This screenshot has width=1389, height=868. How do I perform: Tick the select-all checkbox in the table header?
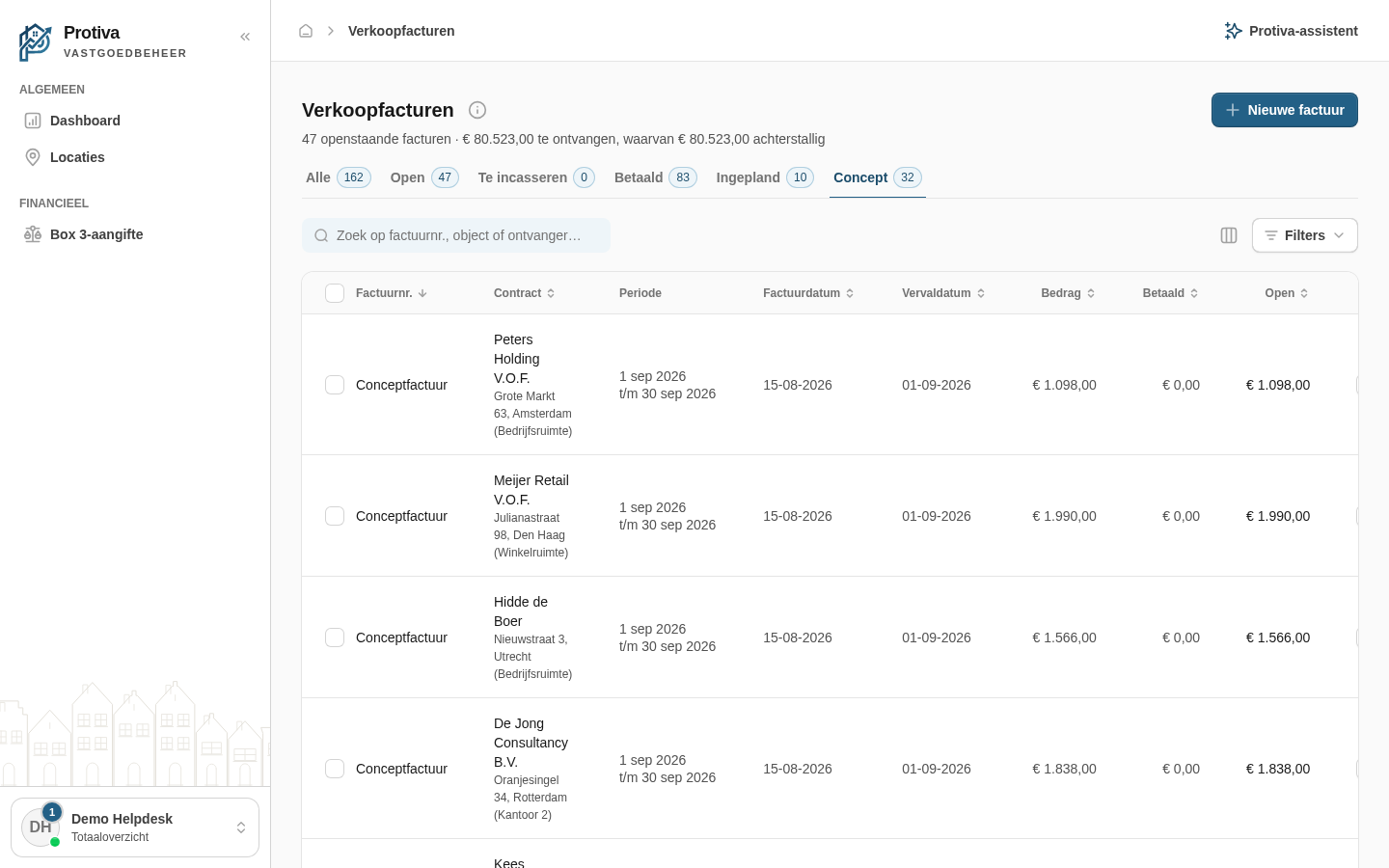[x=335, y=293]
